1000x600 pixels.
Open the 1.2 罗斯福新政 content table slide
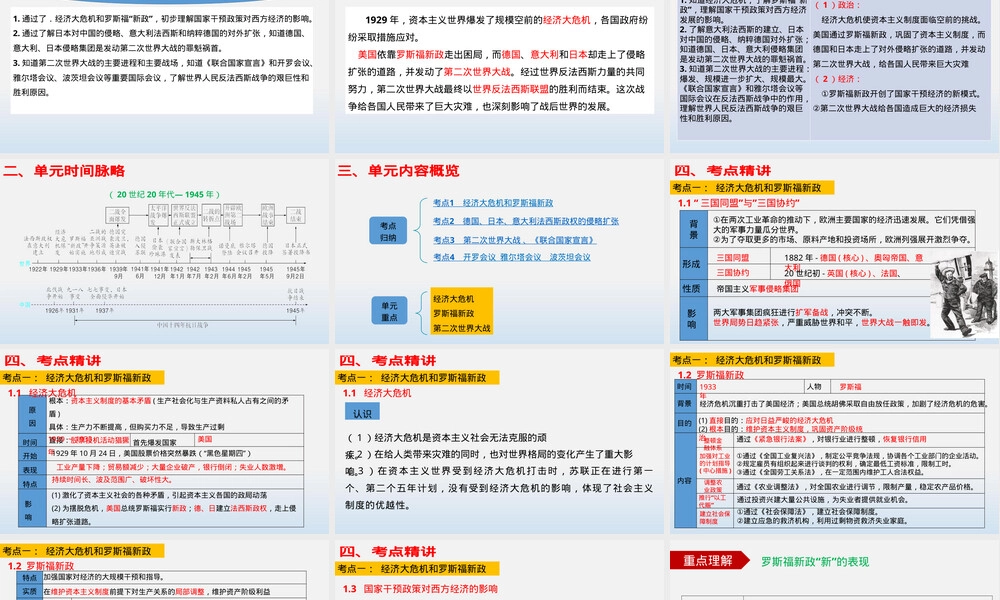(835, 441)
